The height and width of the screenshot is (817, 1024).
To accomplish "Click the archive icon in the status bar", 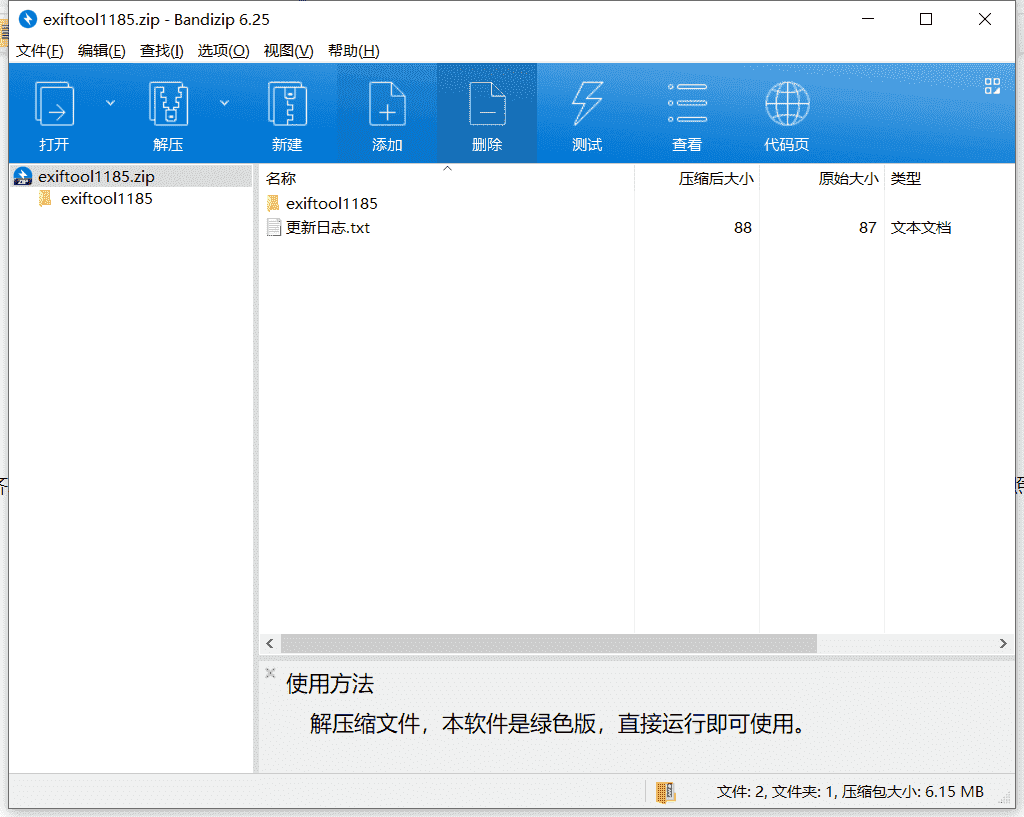I will click(x=665, y=792).
